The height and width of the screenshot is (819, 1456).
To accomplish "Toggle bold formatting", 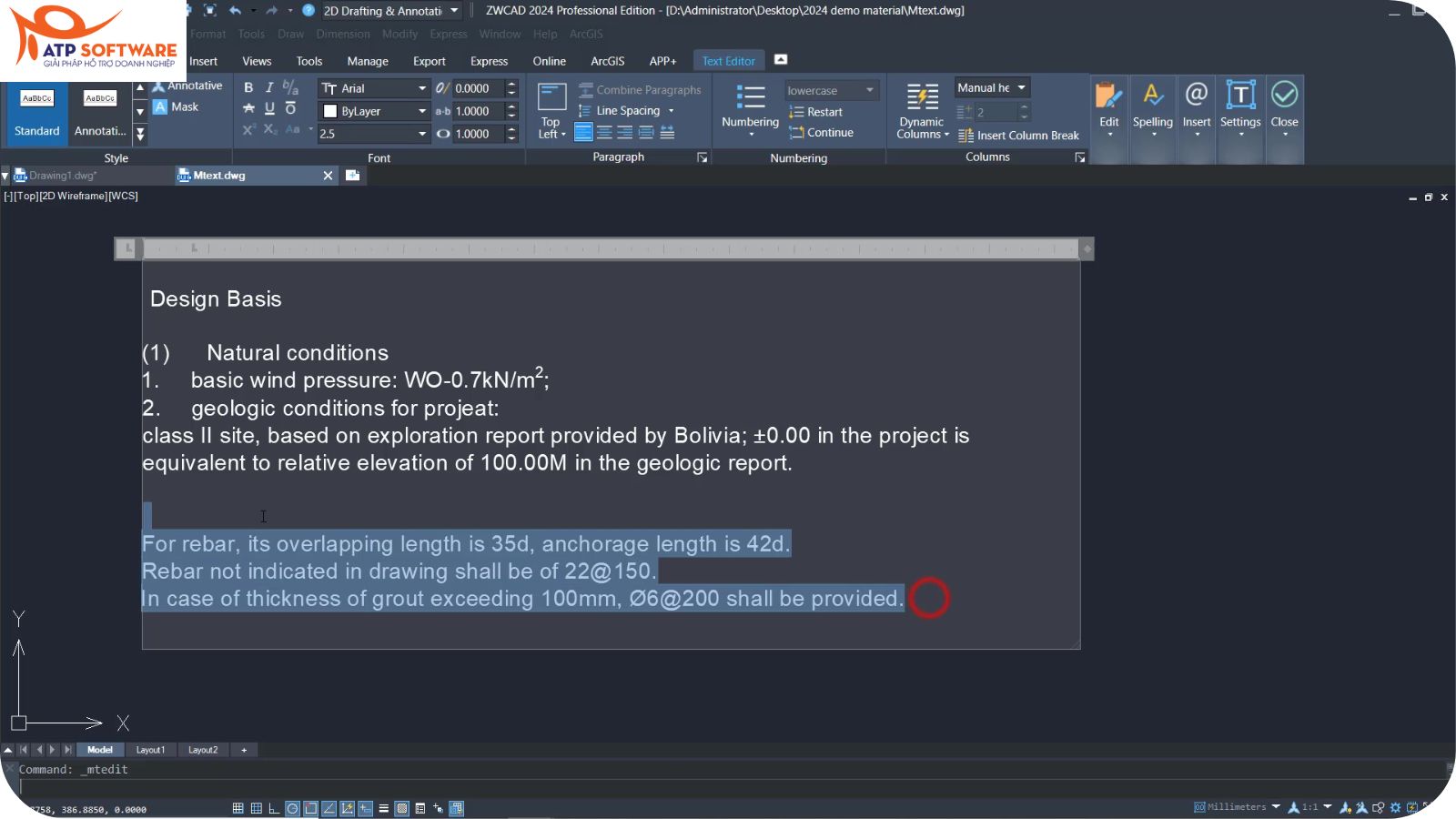I will pos(248,88).
